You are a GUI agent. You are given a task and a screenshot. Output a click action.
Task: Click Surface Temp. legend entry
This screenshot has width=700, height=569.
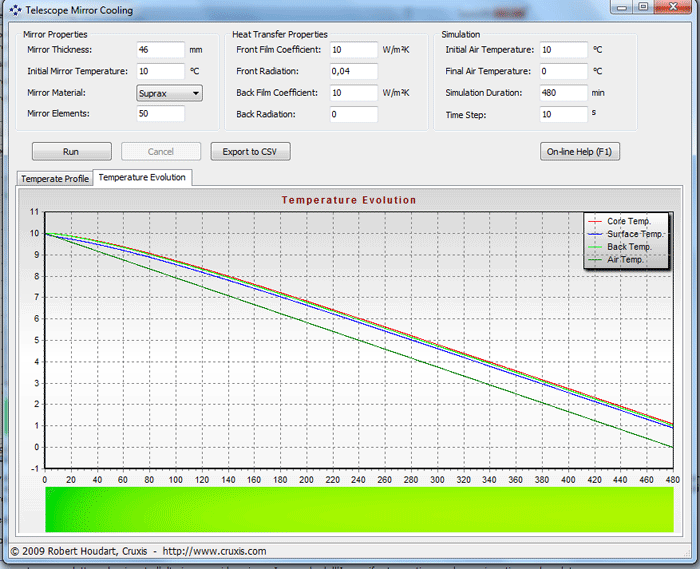pyautogui.click(x=626, y=234)
